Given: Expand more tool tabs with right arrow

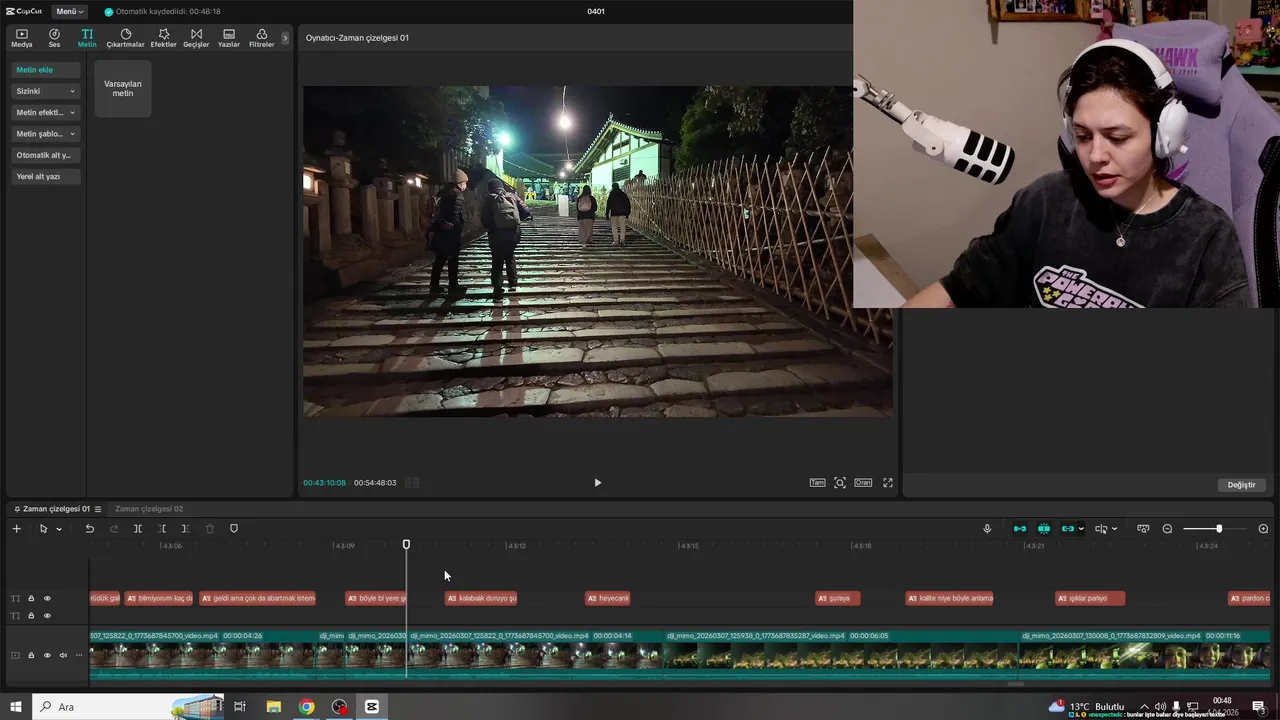Looking at the screenshot, I should click(285, 38).
